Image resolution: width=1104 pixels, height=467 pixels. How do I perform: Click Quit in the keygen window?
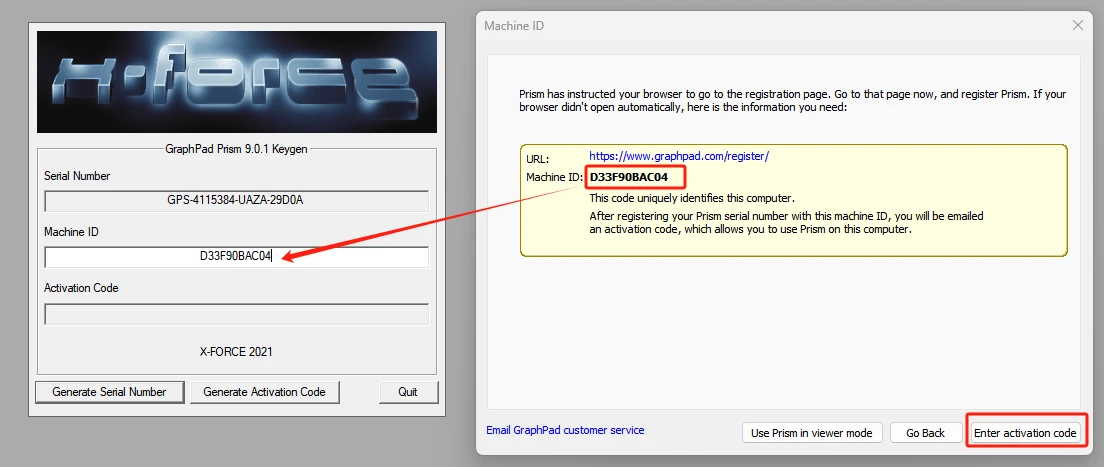coord(408,392)
